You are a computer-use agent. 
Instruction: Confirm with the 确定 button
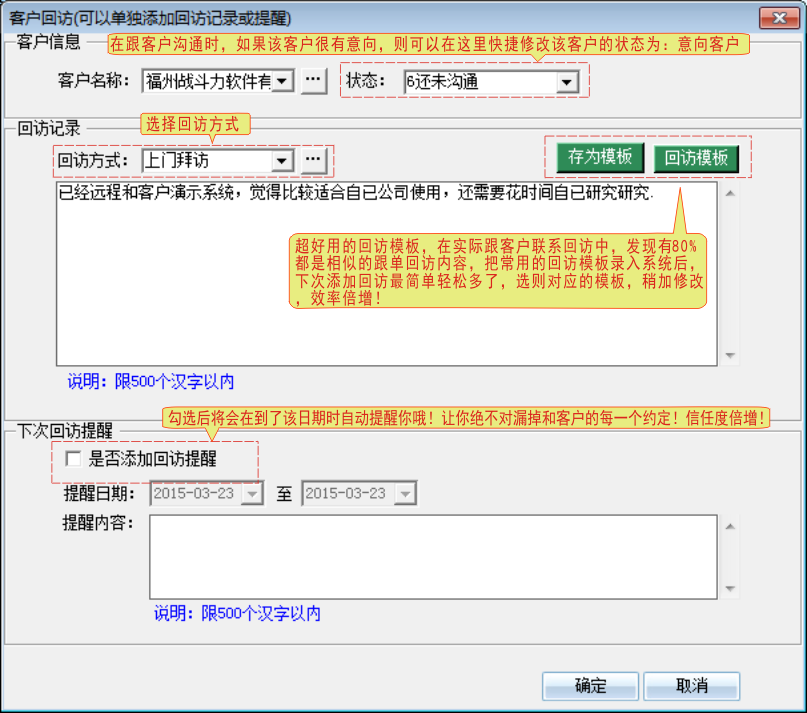click(590, 686)
